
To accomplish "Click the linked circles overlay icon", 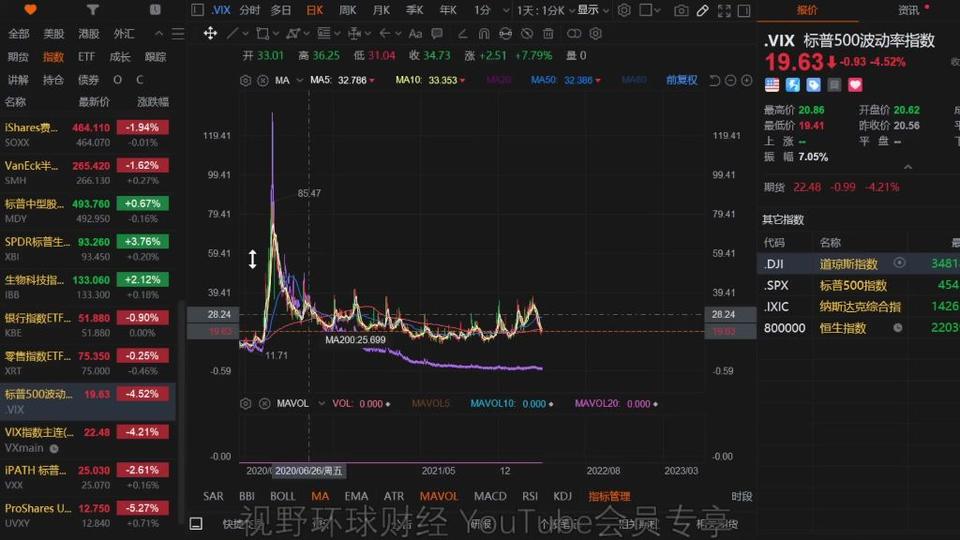I will pos(574,34).
